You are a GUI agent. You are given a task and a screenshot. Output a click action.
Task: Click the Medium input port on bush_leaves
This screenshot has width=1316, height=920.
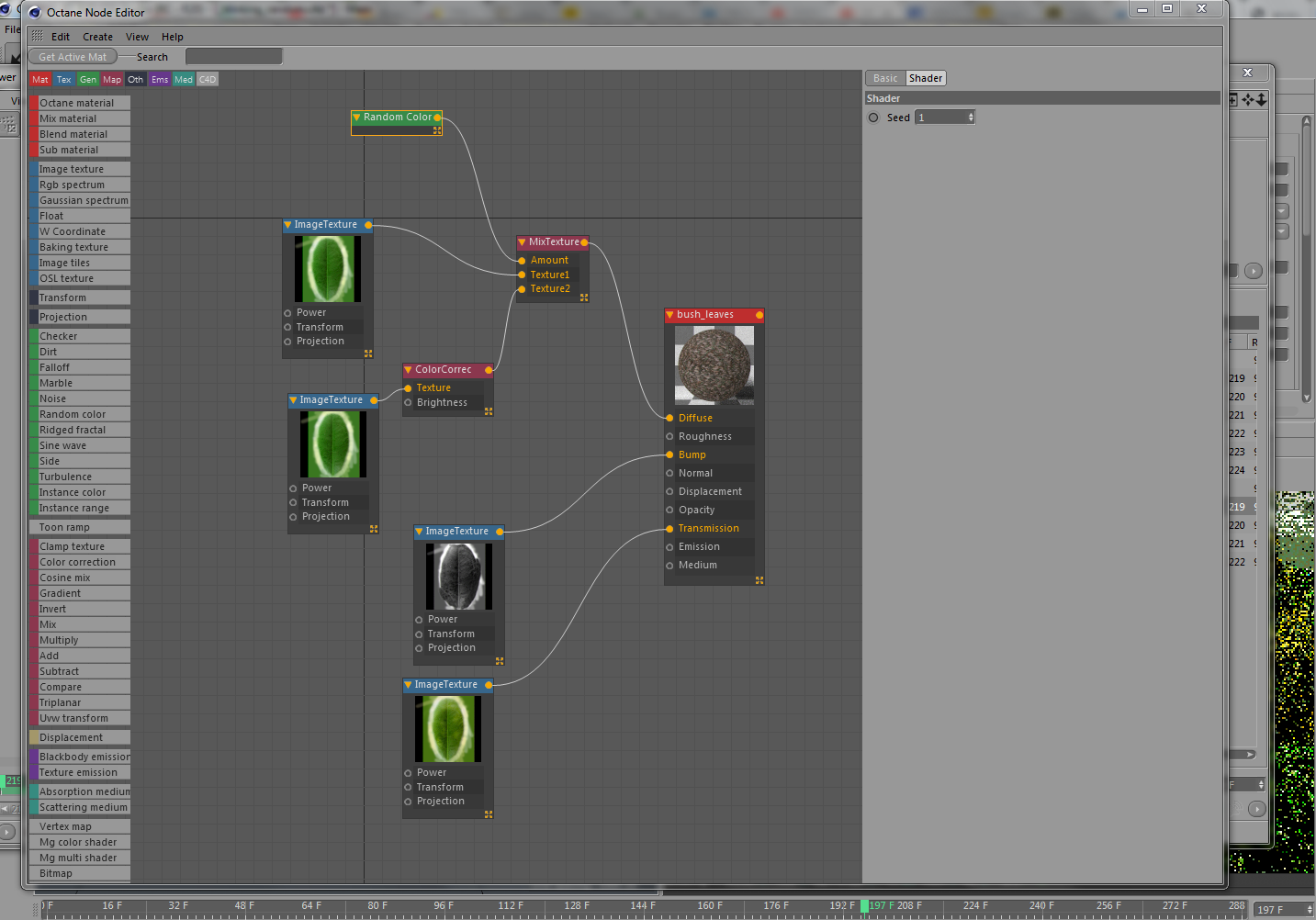tap(669, 565)
